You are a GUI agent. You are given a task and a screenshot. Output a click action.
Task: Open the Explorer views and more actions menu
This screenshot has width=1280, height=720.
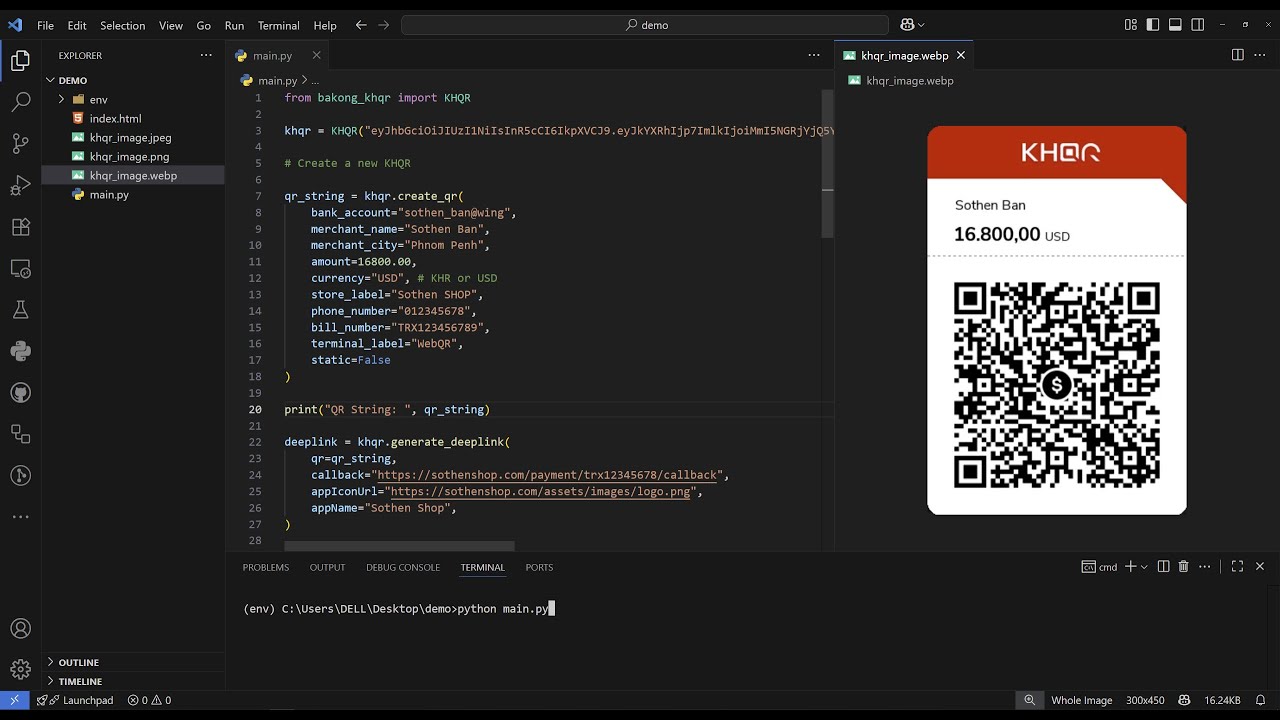[x=206, y=55]
